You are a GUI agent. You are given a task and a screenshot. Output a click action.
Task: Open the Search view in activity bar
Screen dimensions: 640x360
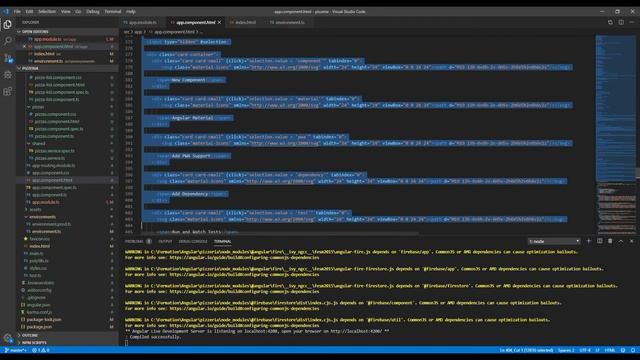tap(7, 41)
